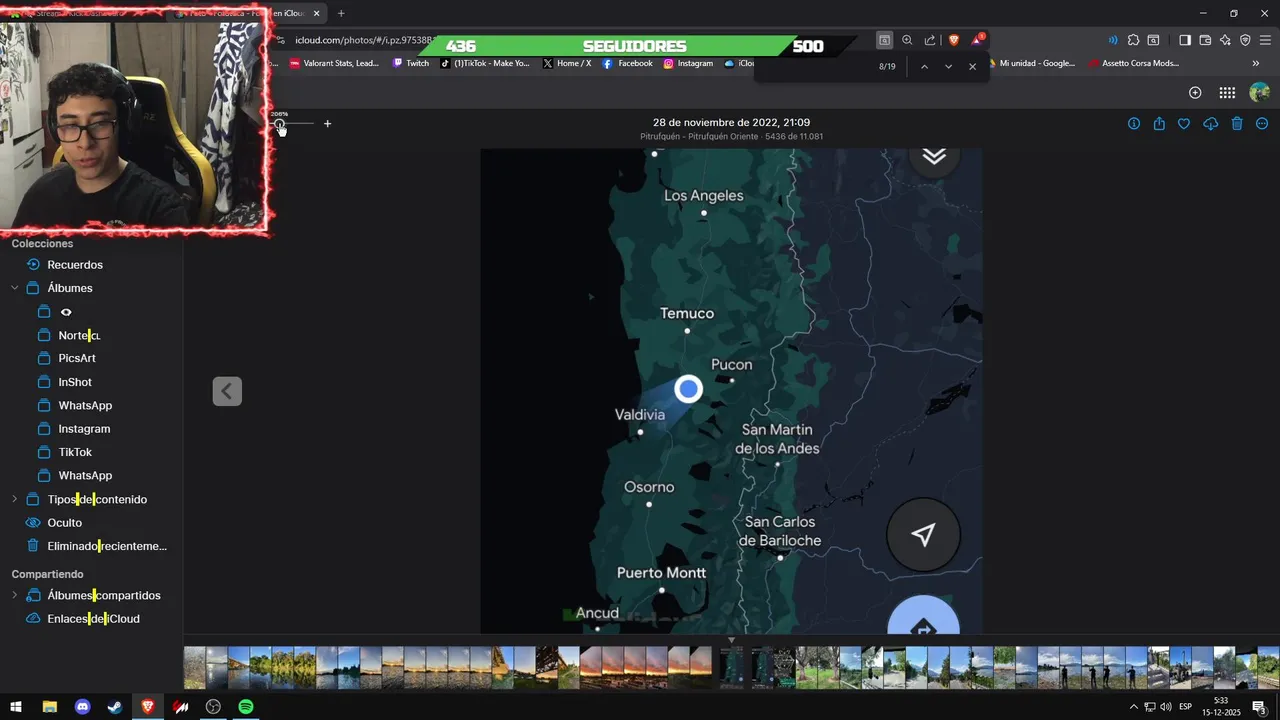
Task: Open Spotify from the taskbar
Action: 246,707
